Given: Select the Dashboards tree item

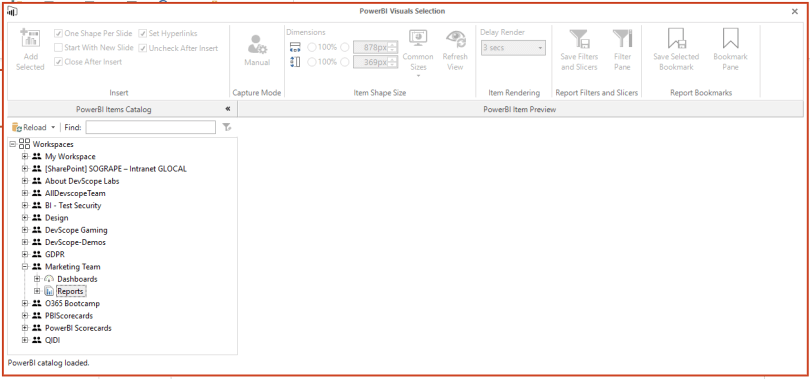Looking at the screenshot, I should [77, 279].
